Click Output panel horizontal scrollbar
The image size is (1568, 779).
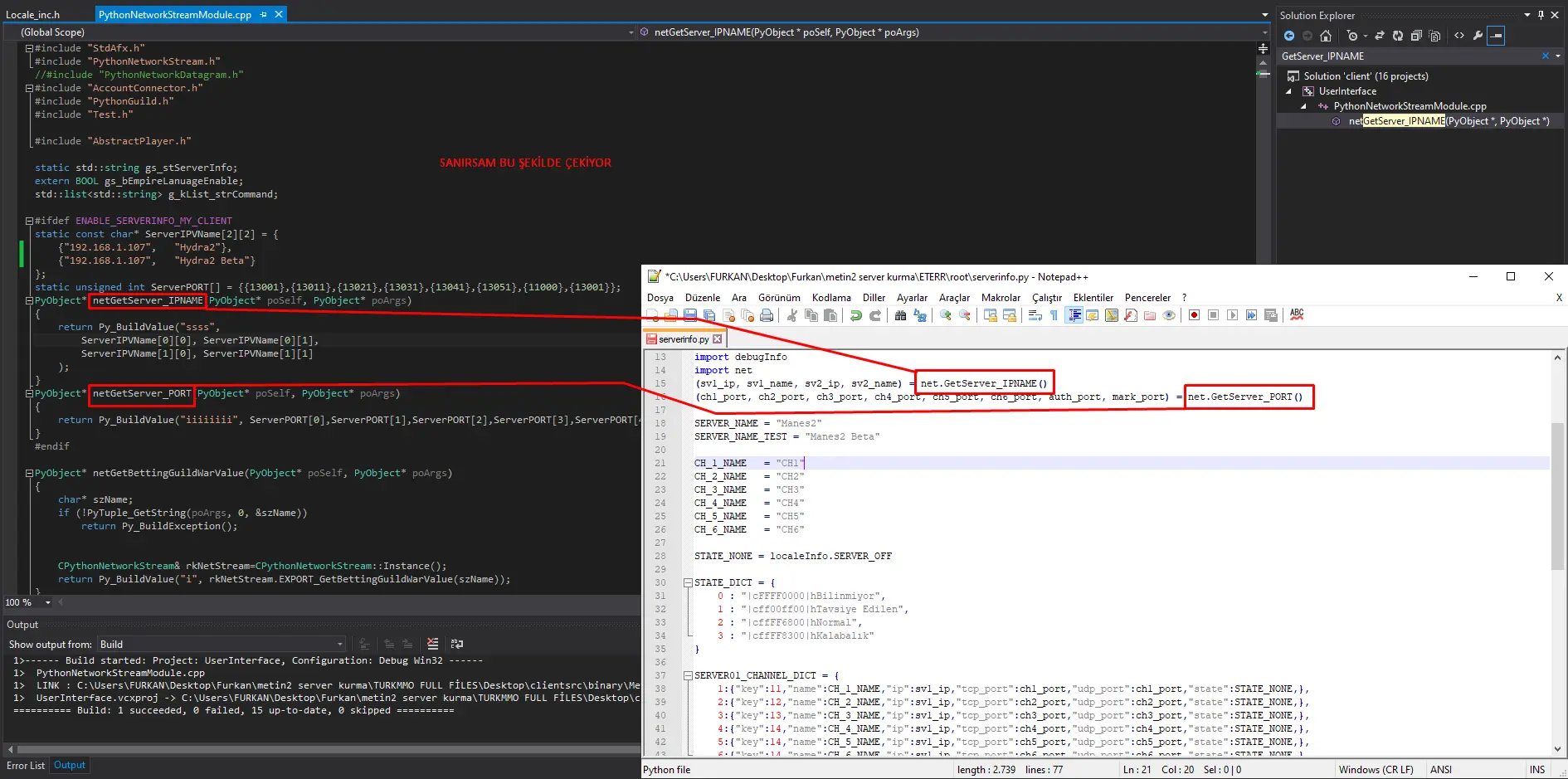[x=328, y=749]
